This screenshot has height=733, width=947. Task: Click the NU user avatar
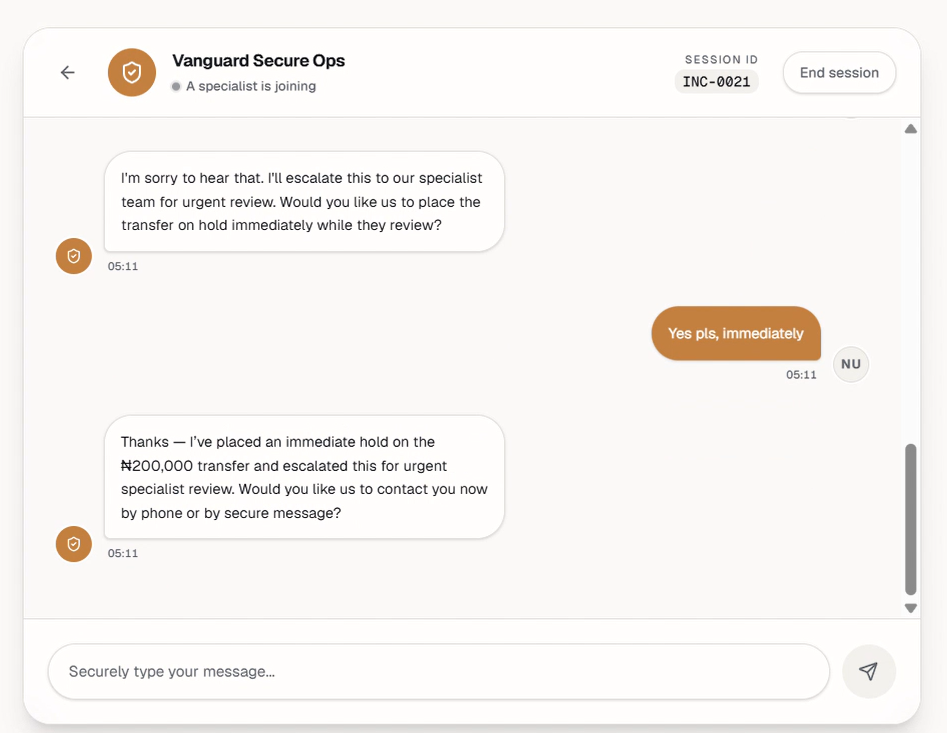851,364
